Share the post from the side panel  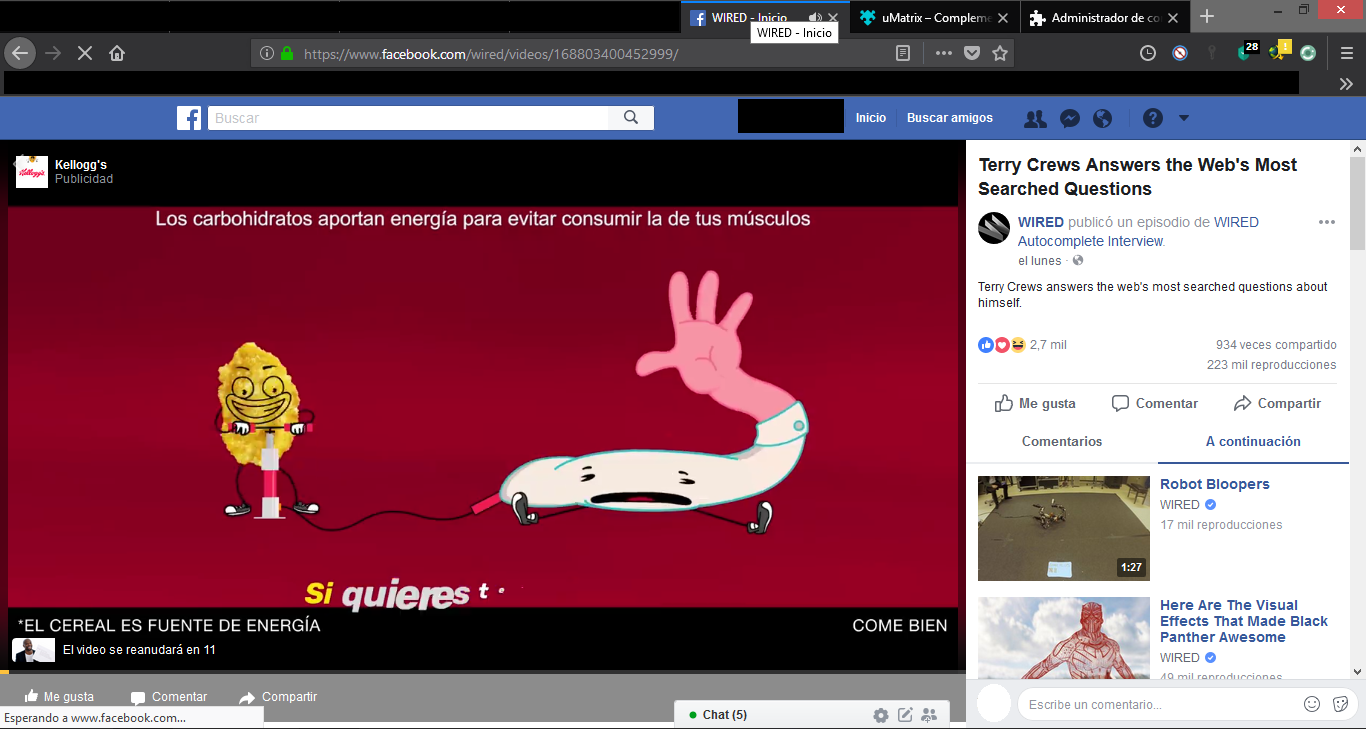coord(1277,404)
